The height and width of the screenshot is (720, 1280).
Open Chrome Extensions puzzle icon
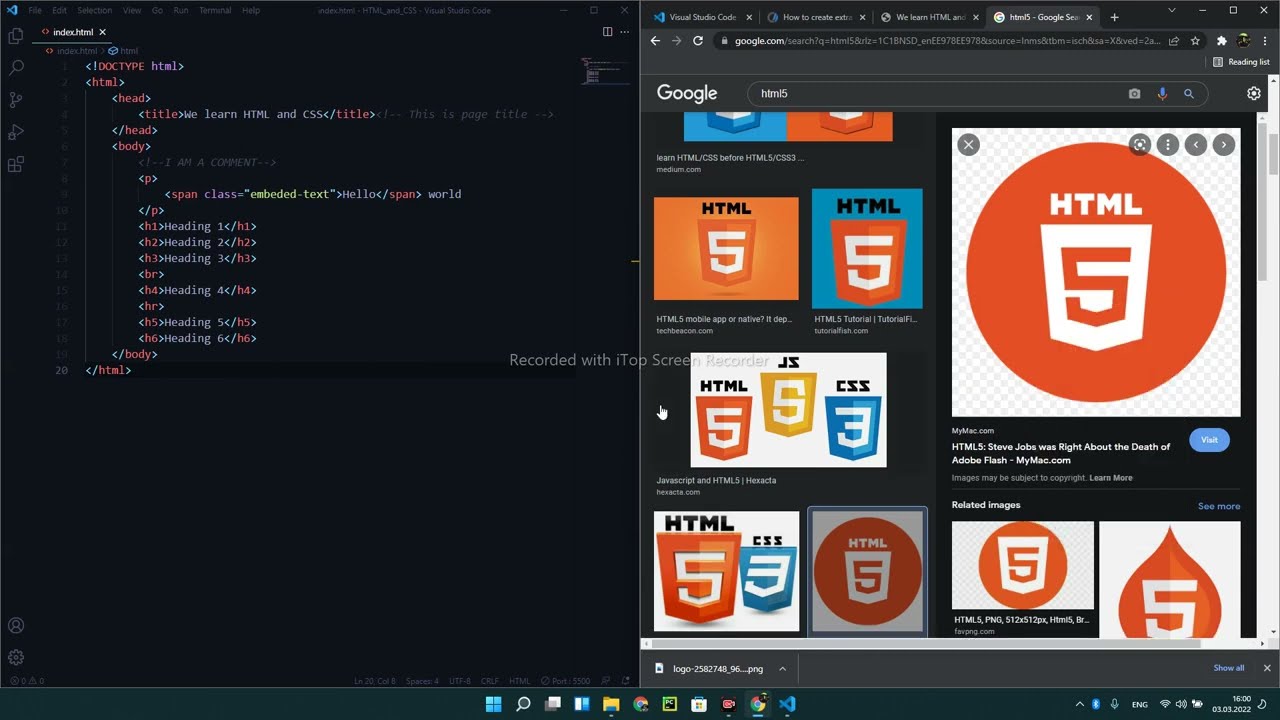point(1221,41)
